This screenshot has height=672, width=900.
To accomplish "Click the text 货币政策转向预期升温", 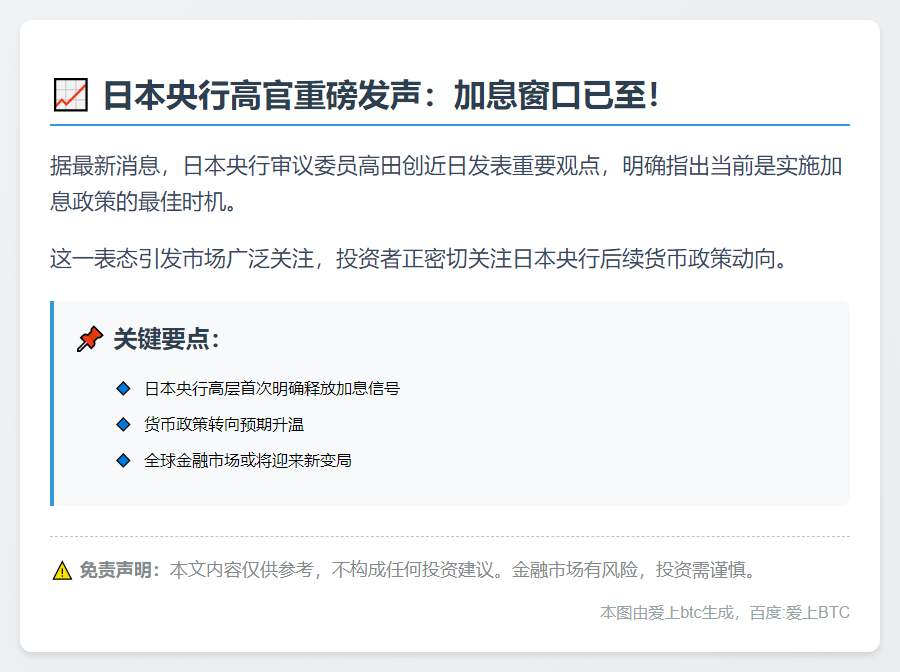I will pos(224,425).
